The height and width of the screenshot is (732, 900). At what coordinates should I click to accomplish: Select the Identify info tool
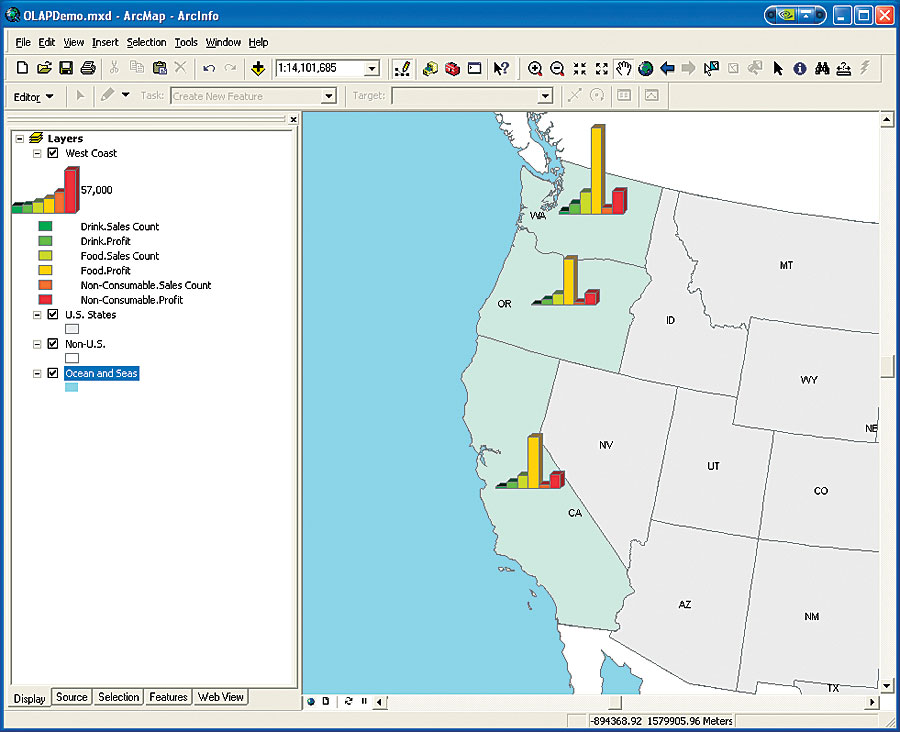[x=800, y=68]
